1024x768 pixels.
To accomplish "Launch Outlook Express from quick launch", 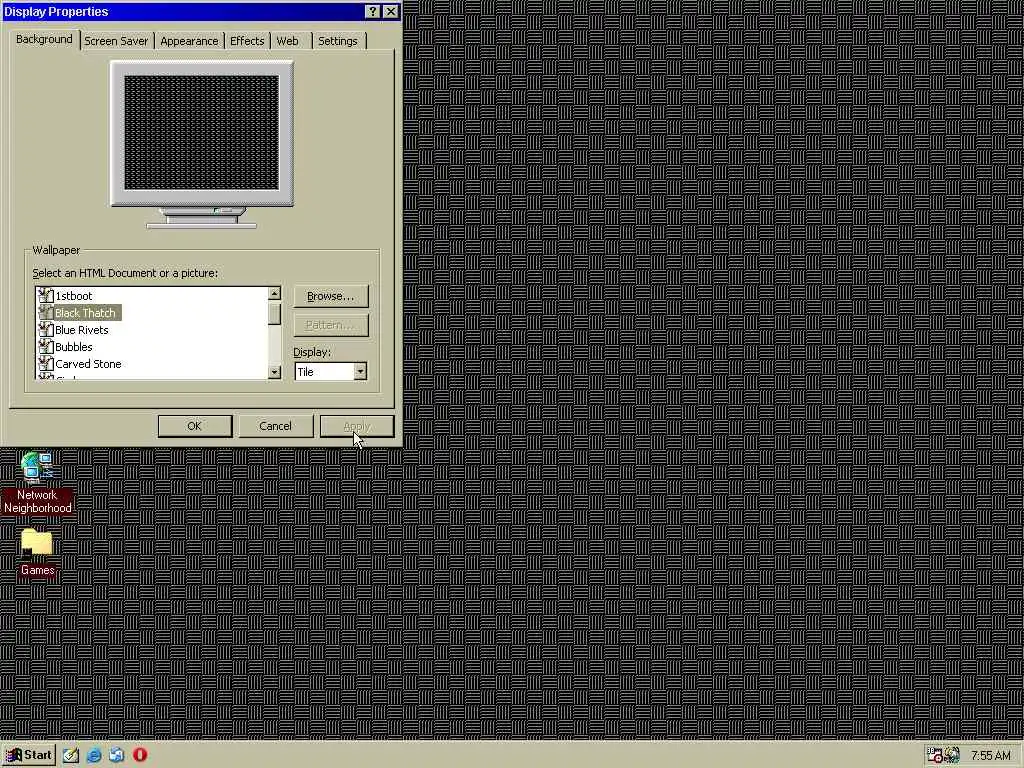I will pos(117,755).
